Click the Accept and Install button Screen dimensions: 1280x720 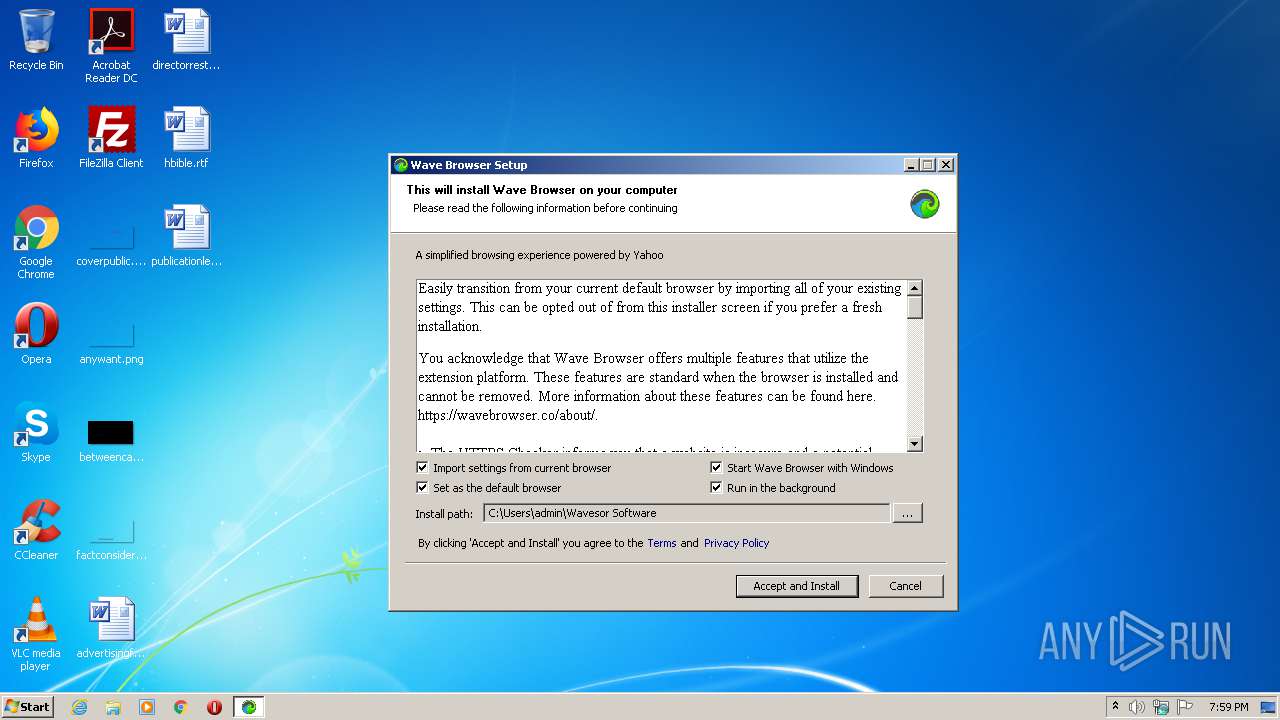coord(797,586)
